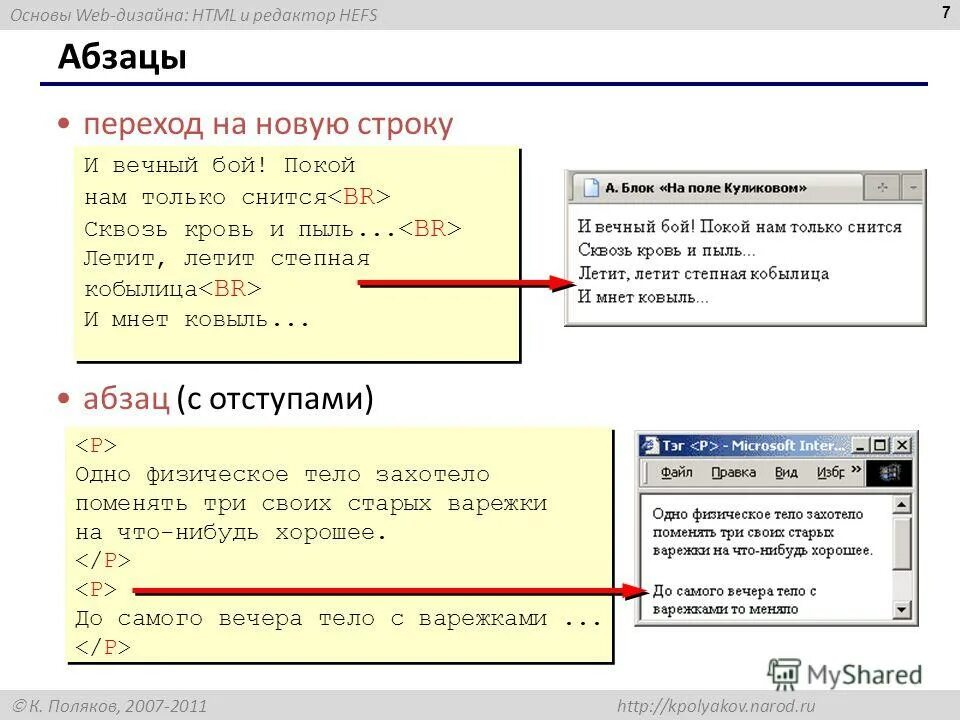Select the tab «На поле Куликовом»
Viewport: 960px width, 720px height.
716,187
